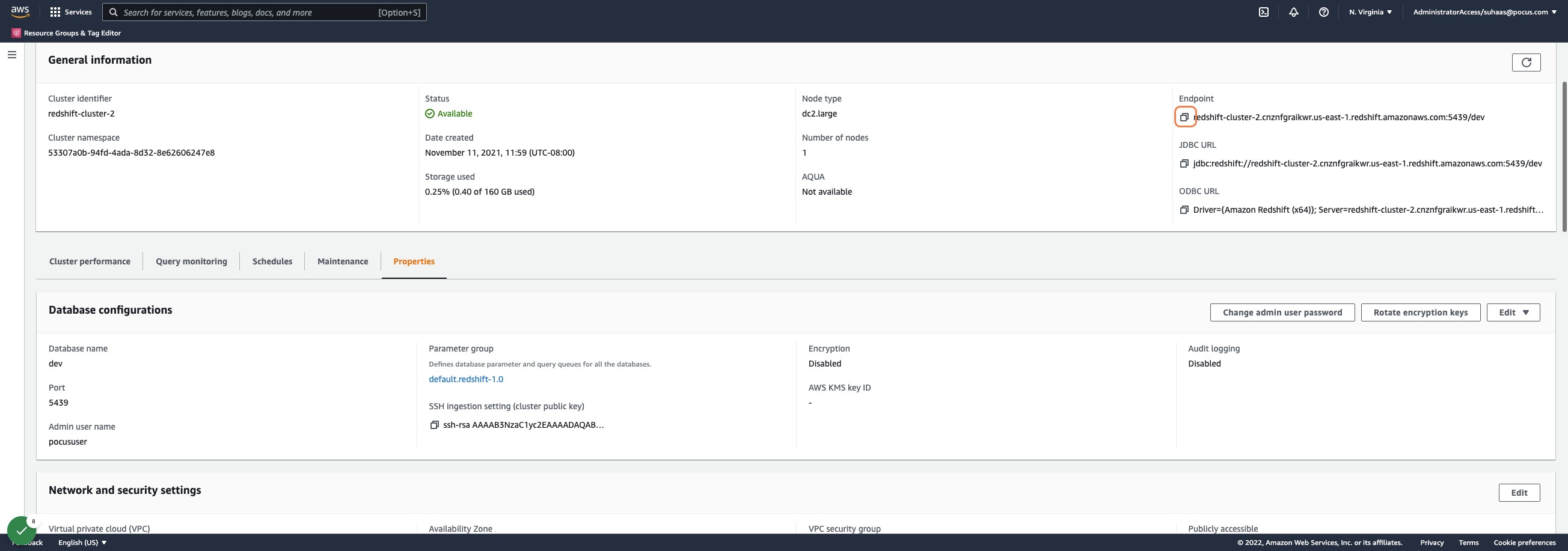Copy the ODBC URL
The height and width of the screenshot is (551, 1568).
(1184, 210)
